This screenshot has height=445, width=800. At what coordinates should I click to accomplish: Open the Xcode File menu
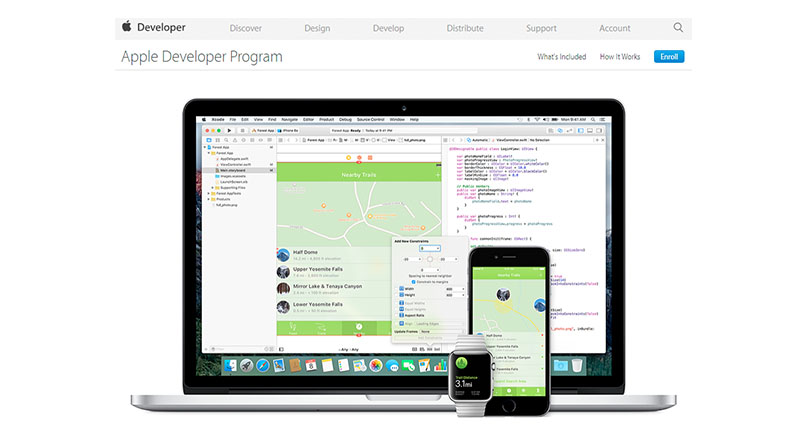tap(233, 119)
